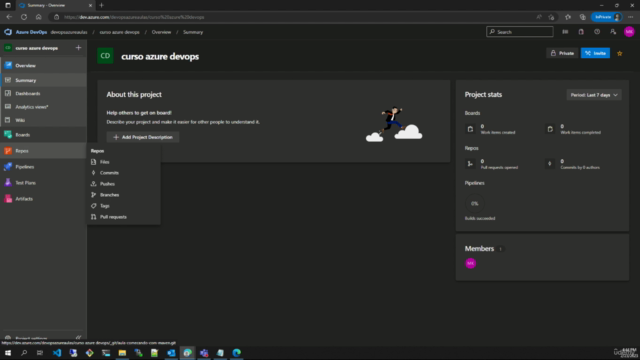Open the Test Plans hub icon
Viewport: 640px width, 360px height.
click(8, 182)
